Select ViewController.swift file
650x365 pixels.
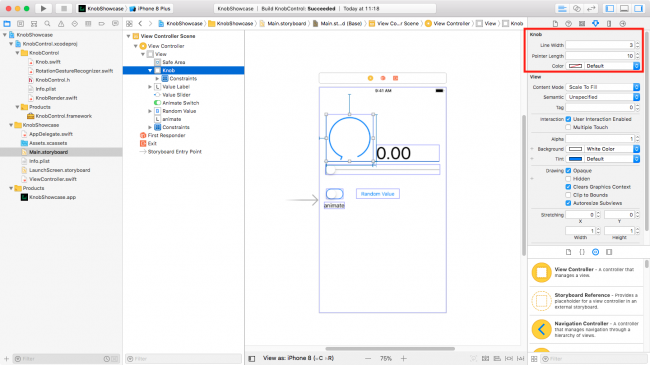tap(53, 179)
